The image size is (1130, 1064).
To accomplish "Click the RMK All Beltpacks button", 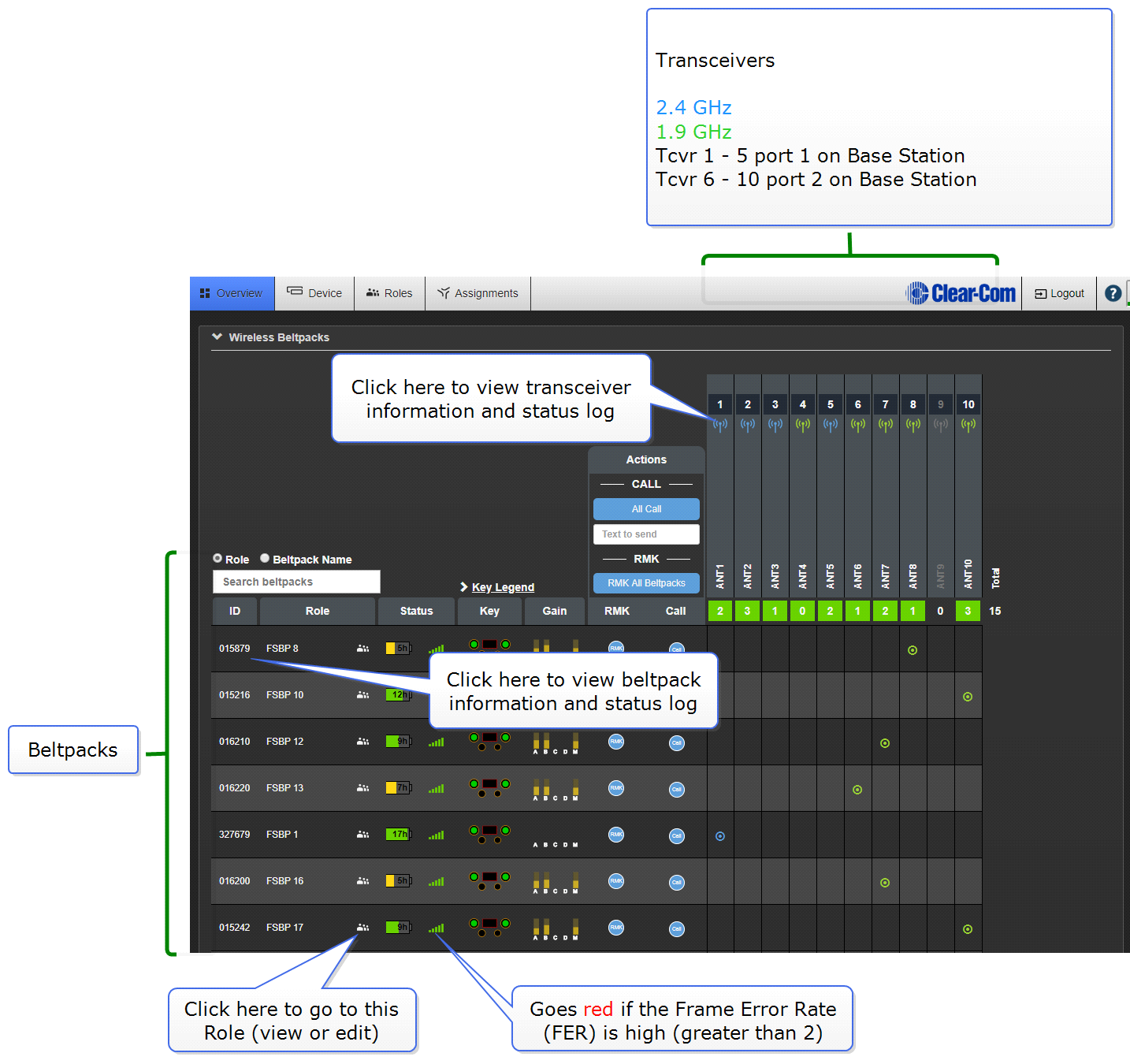I will [646, 583].
